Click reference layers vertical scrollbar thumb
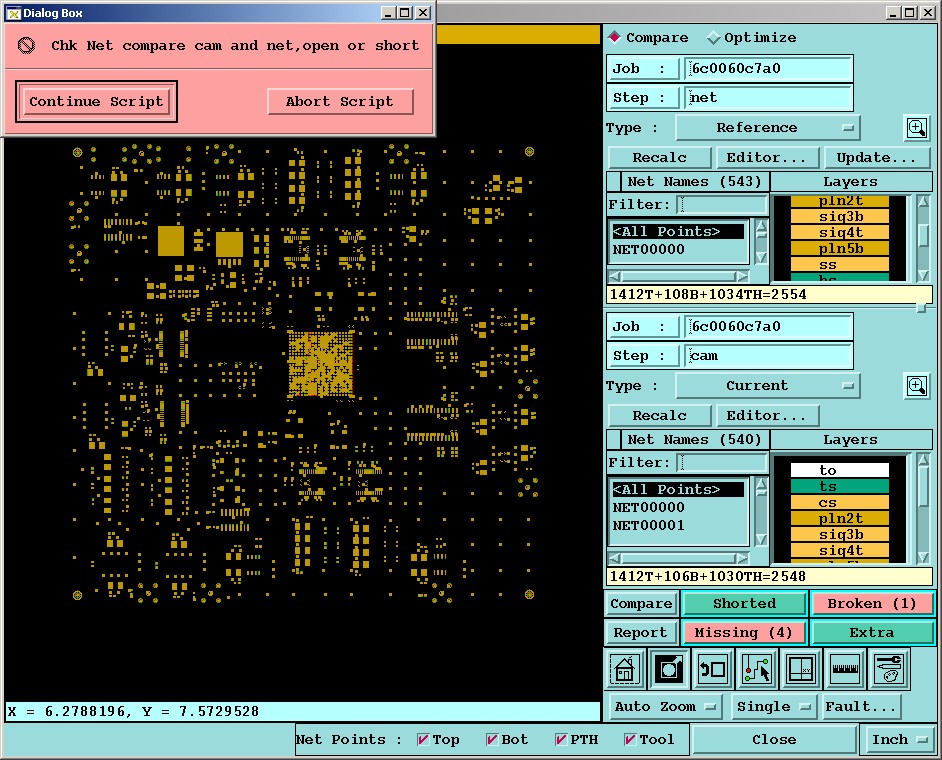Image resolution: width=942 pixels, height=760 pixels. click(x=923, y=234)
